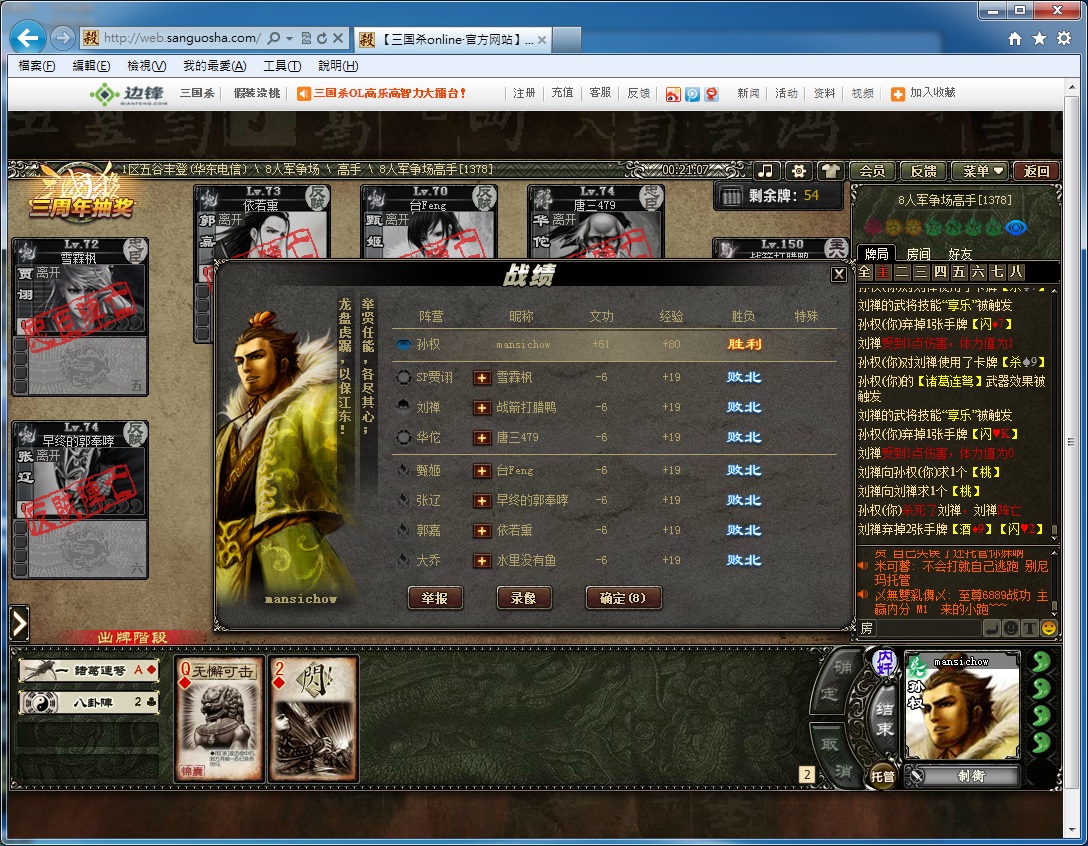Select the 八 log filter
Image resolution: width=1088 pixels, height=846 pixels.
point(1015,272)
